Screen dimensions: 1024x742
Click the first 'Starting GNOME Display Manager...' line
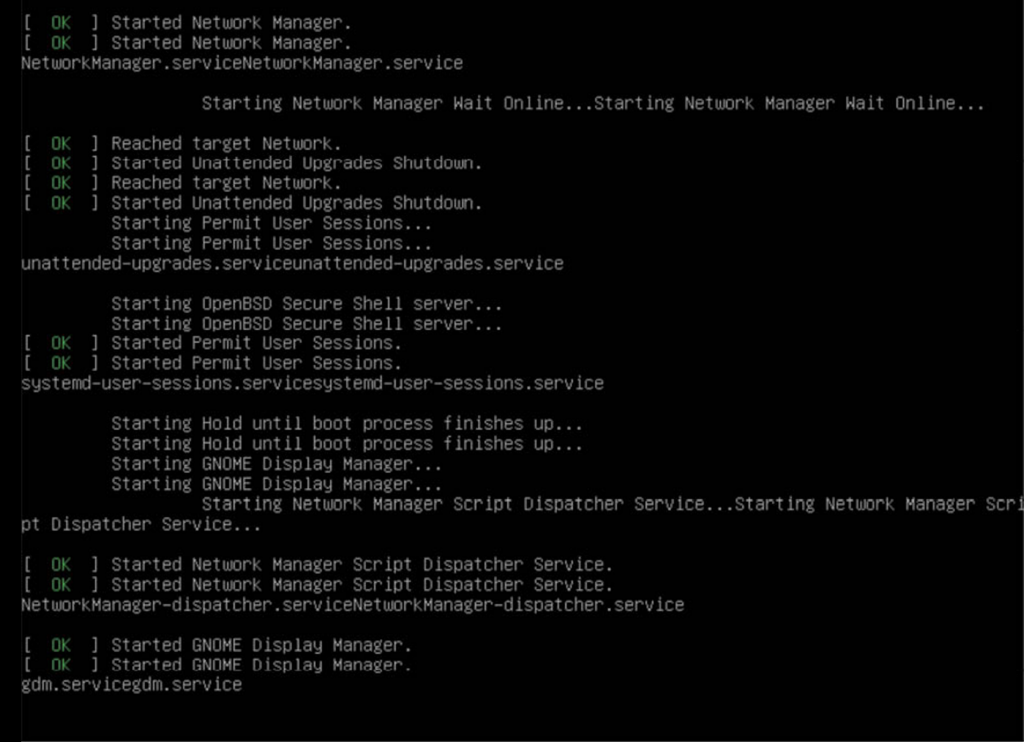click(x=276, y=464)
